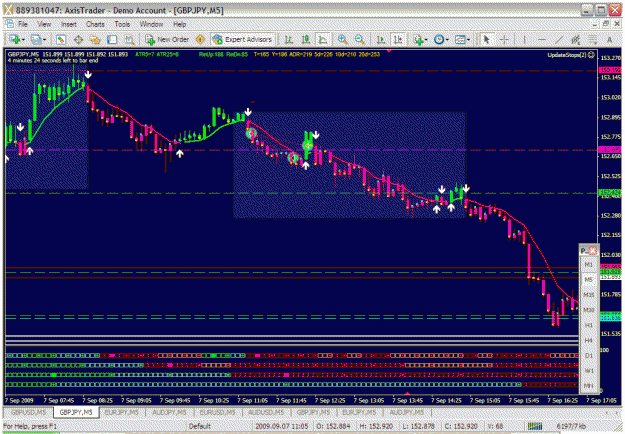Viewport: 625px width, 434px height.
Task: Click the New Order button
Action: click(x=167, y=39)
